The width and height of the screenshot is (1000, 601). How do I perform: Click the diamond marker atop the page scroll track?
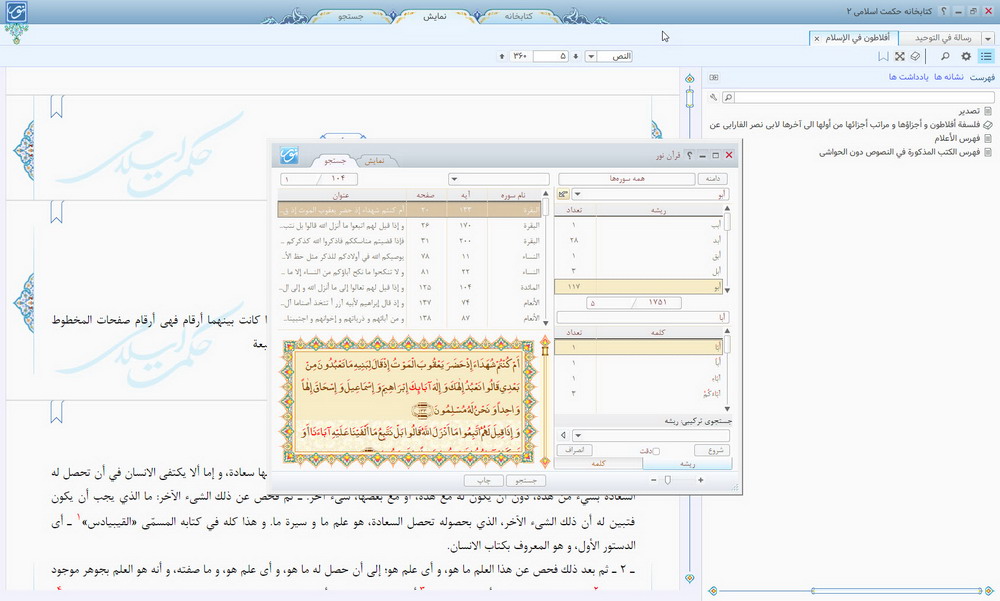coord(689,78)
